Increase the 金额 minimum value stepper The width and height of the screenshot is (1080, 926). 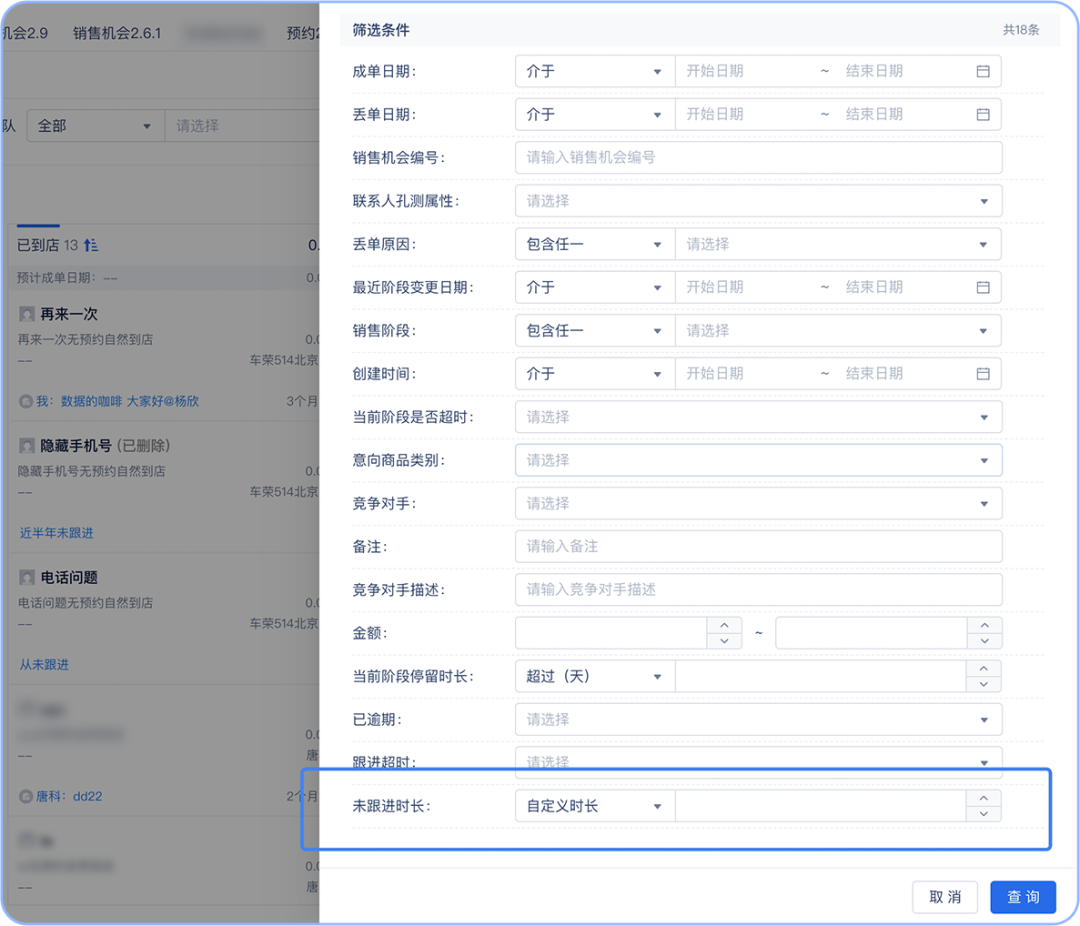tap(724, 625)
